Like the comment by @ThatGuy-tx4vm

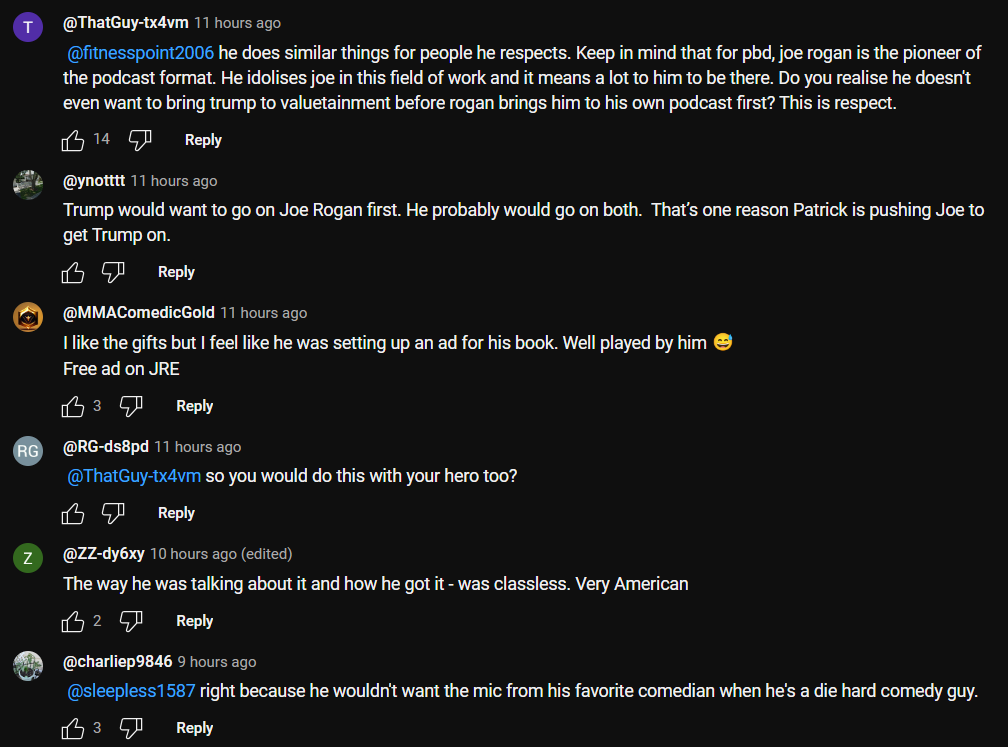(x=73, y=141)
